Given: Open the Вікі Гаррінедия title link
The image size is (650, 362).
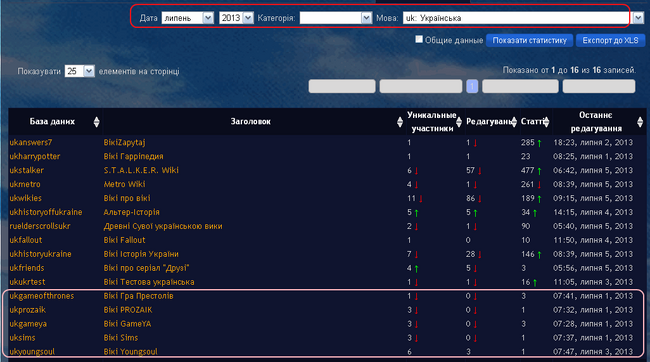Looking at the screenshot, I should point(133,156).
